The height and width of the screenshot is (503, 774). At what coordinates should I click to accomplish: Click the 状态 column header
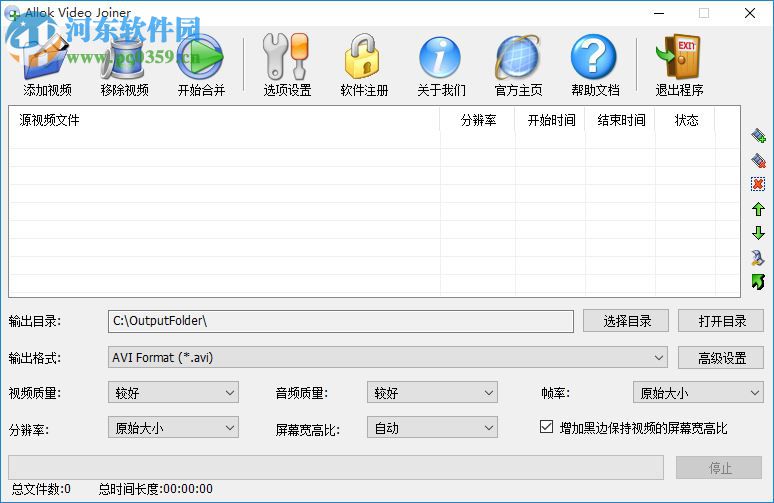tap(685, 120)
